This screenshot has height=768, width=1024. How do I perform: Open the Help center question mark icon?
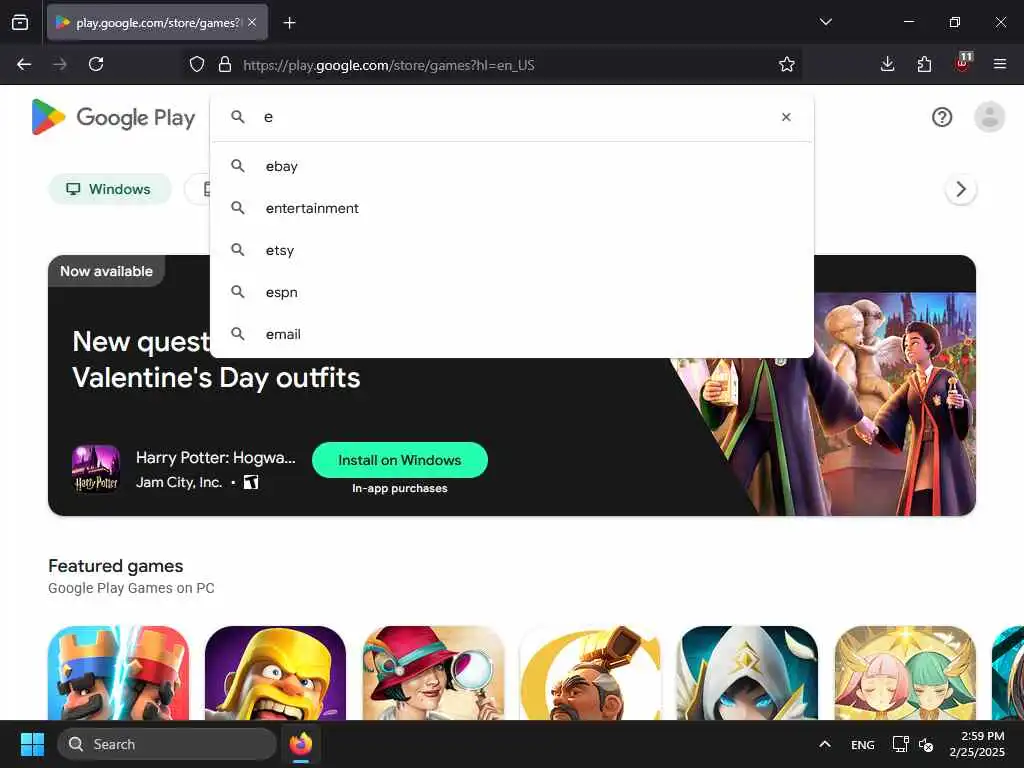pos(942,118)
